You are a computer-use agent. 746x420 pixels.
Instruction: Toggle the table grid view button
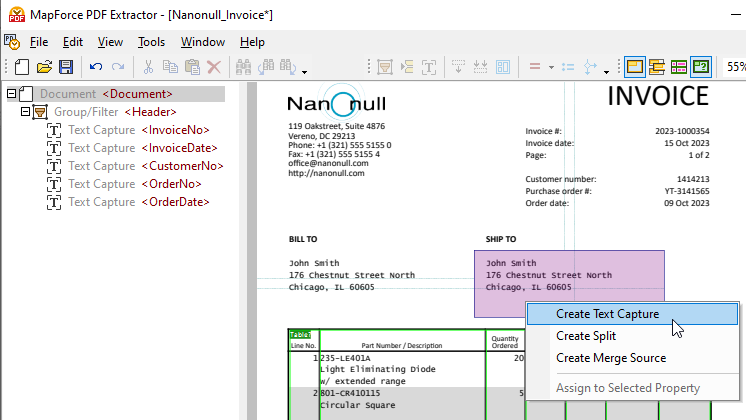coord(678,67)
